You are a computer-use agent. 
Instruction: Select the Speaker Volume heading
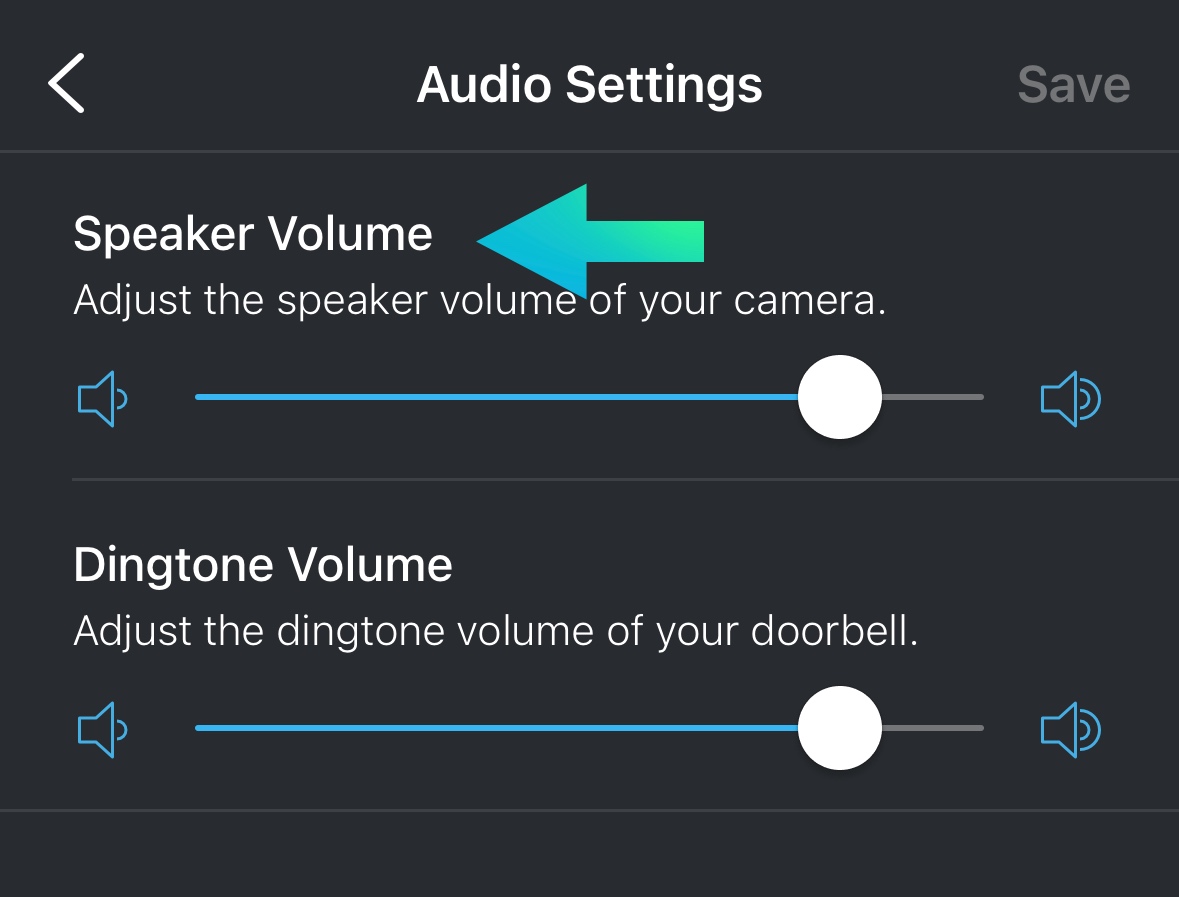(x=253, y=234)
